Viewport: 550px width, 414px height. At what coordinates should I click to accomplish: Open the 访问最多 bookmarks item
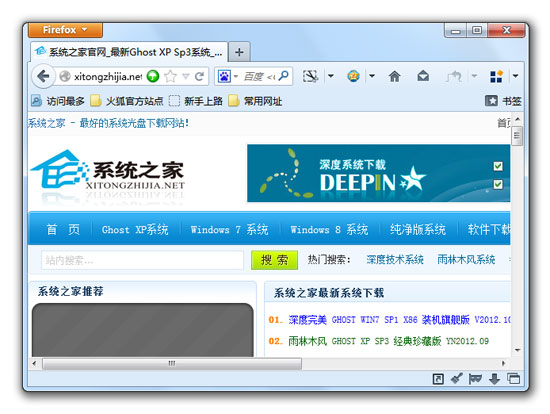point(58,101)
